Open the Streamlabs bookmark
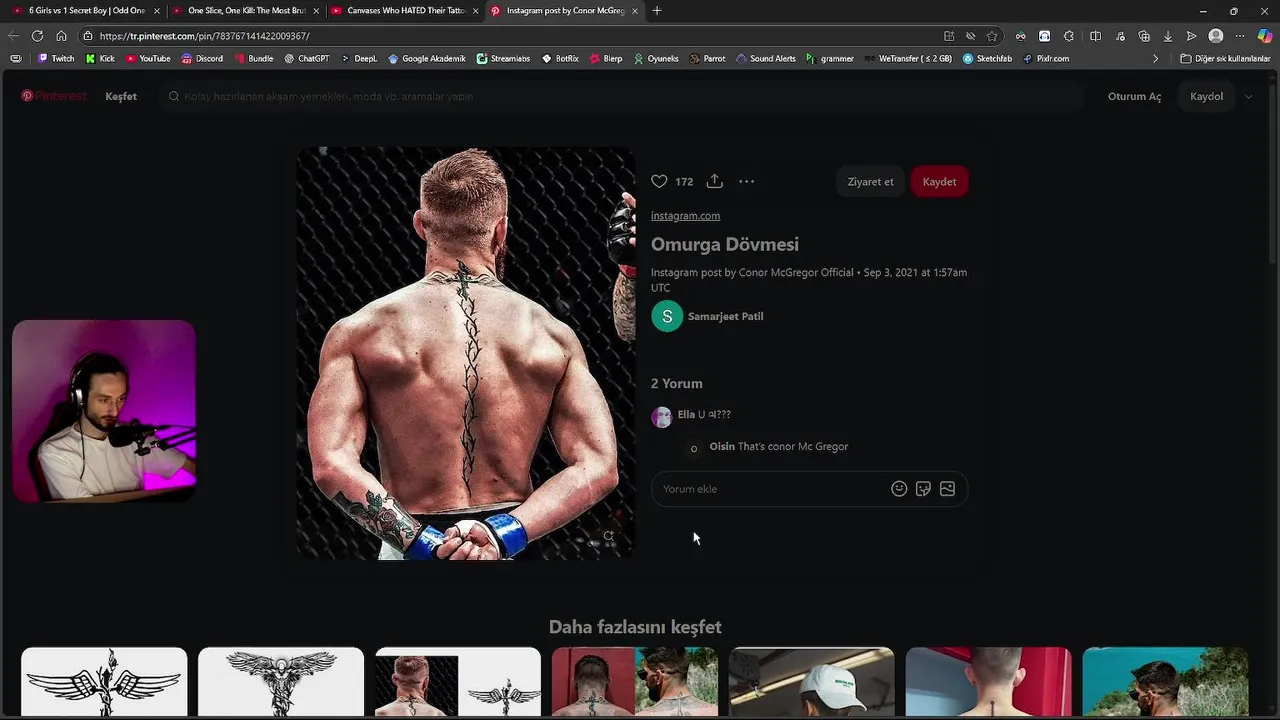The width and height of the screenshot is (1280, 720). (503, 59)
